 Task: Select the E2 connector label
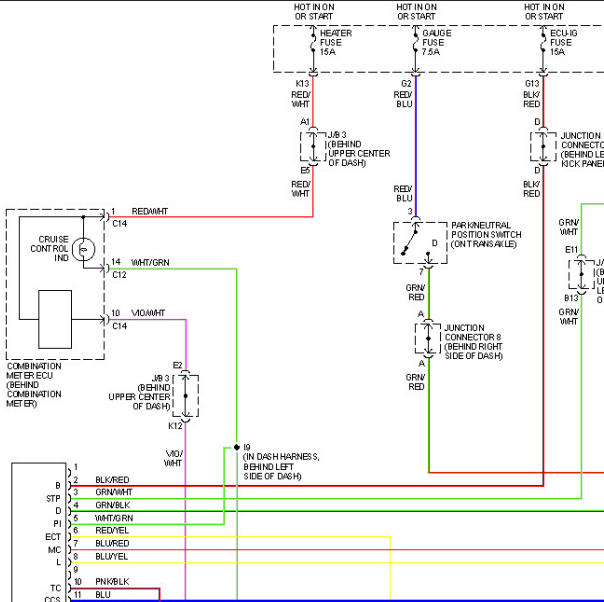point(177,365)
